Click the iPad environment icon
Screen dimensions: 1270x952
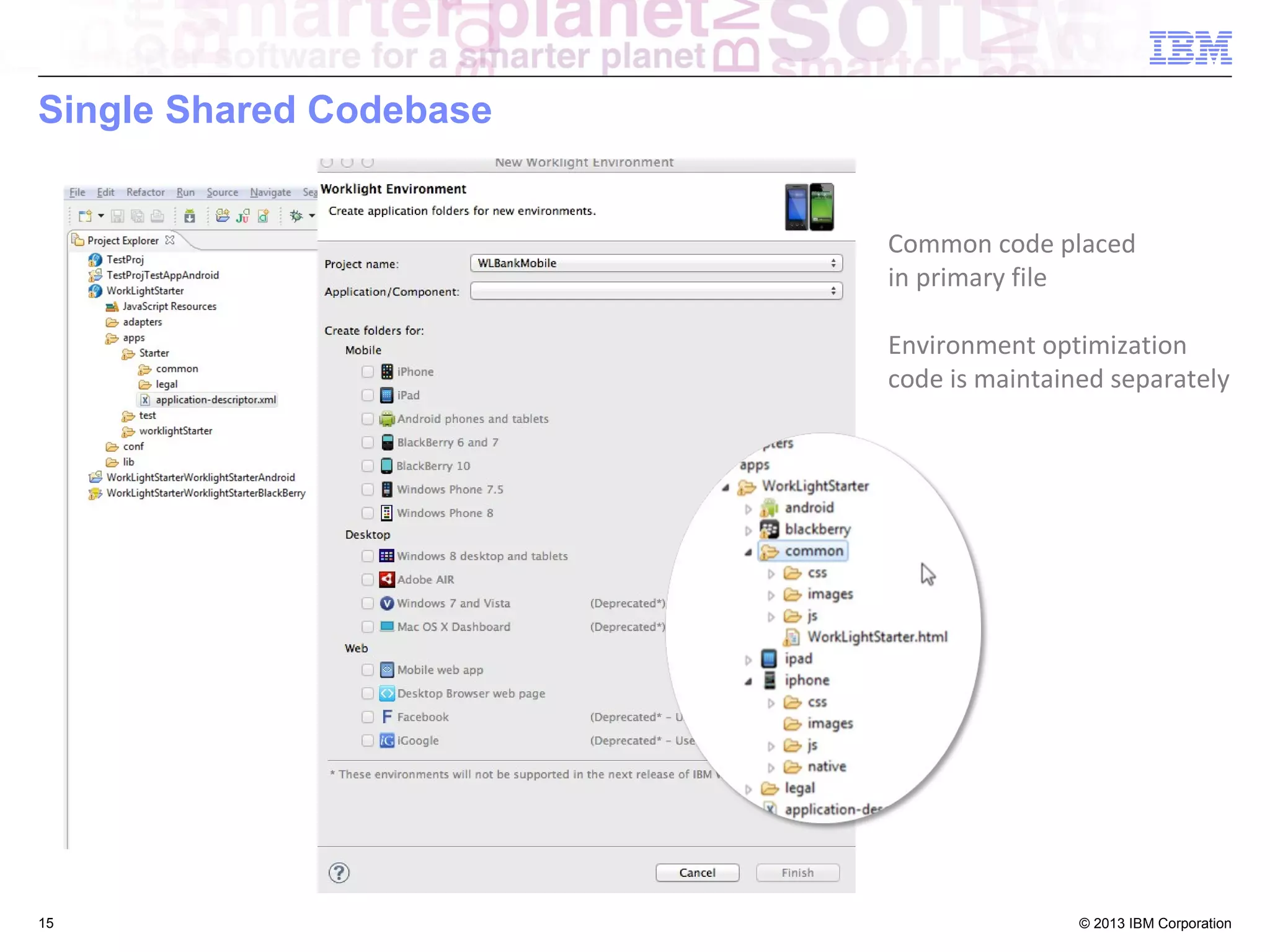386,395
